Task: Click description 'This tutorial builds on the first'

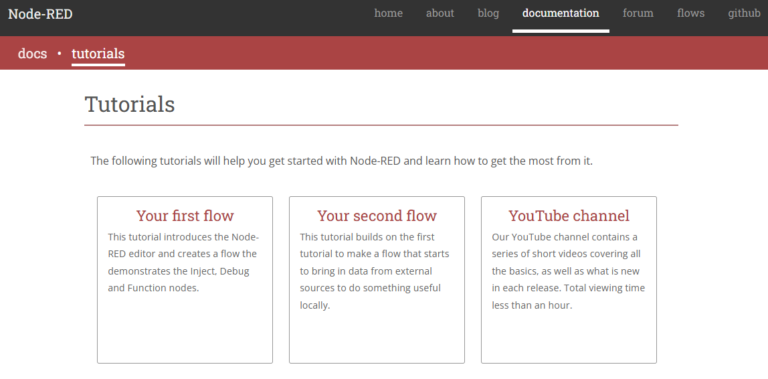Action: pyautogui.click(x=375, y=271)
